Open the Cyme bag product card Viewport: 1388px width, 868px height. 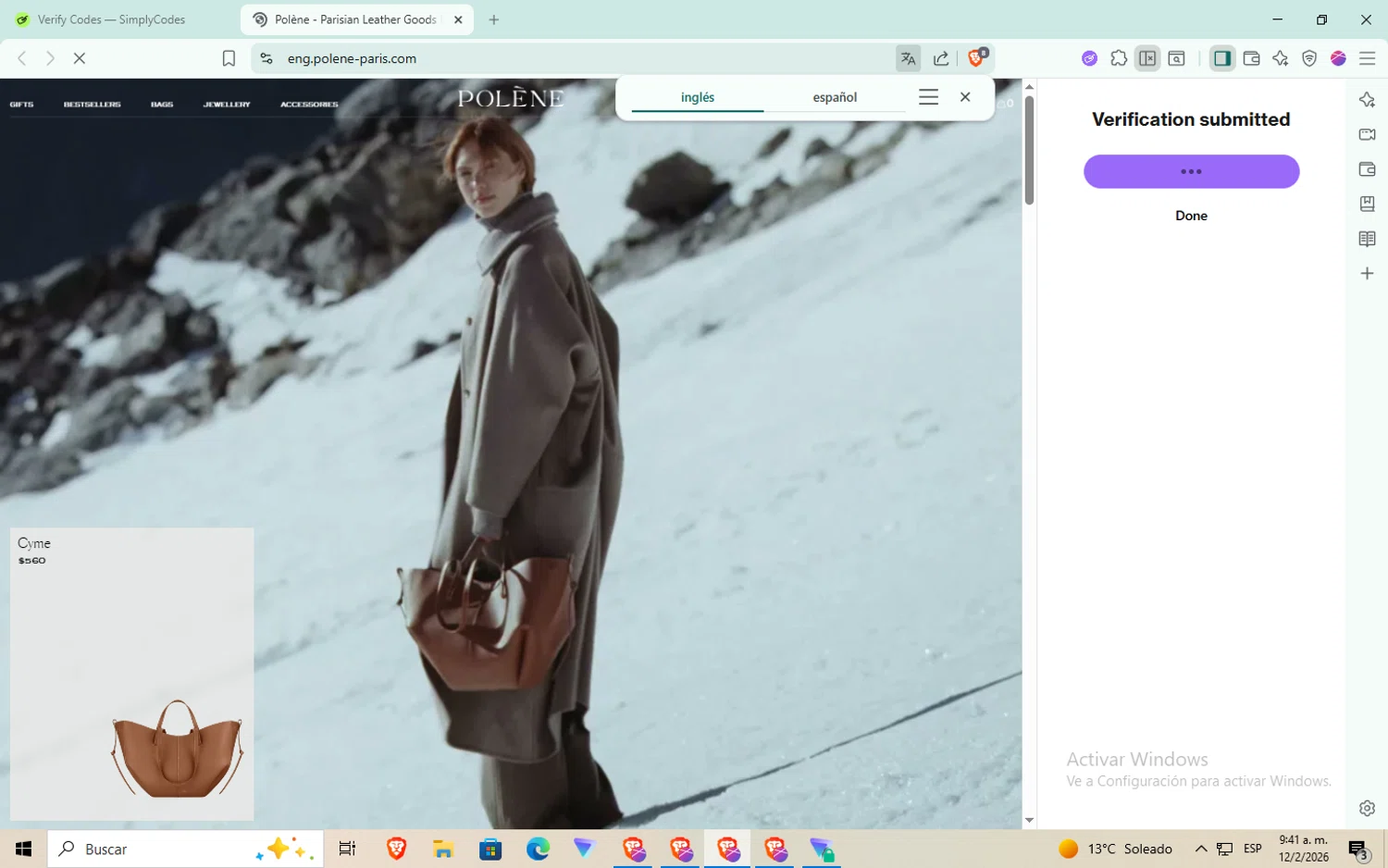(x=131, y=674)
